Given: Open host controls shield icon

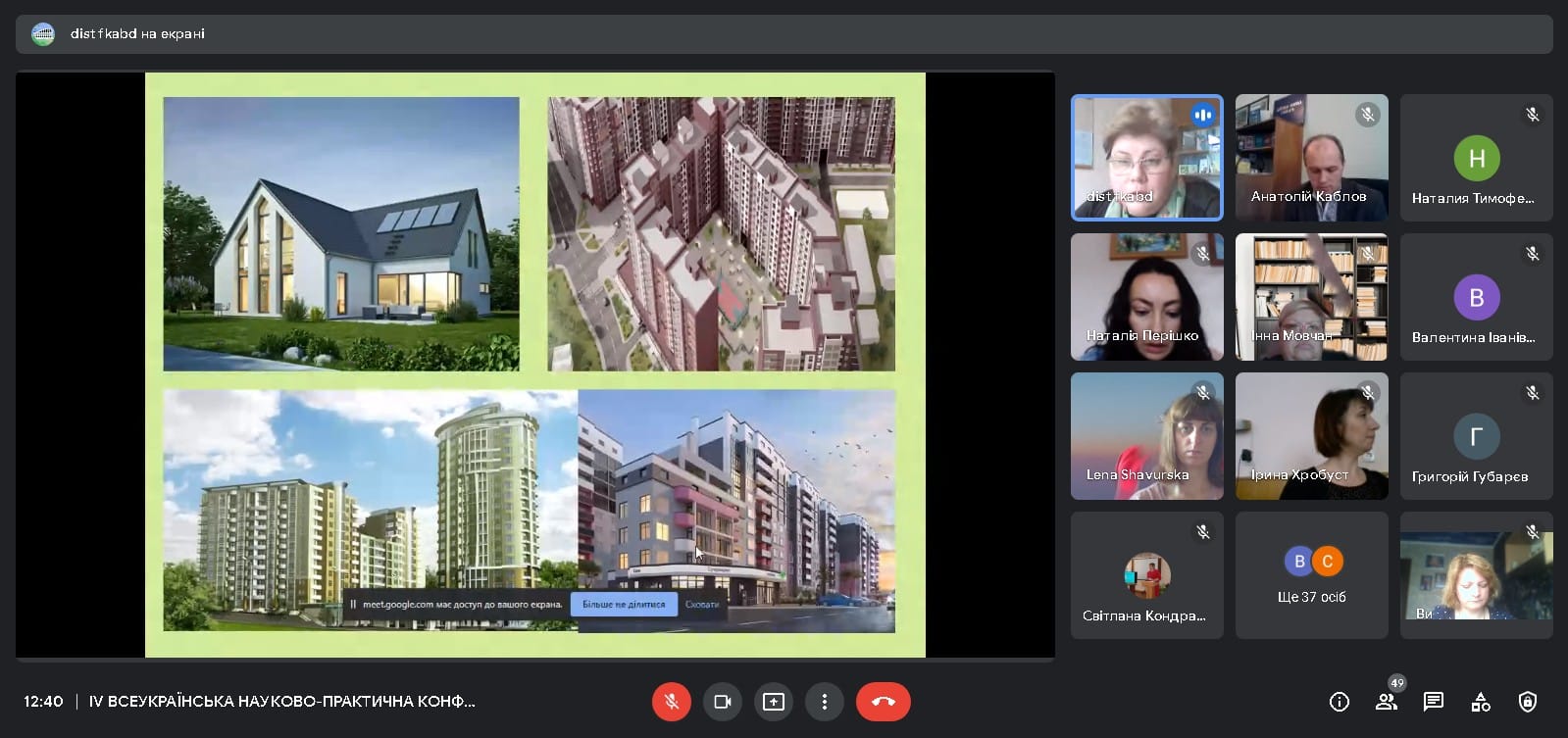Looking at the screenshot, I should [1528, 702].
